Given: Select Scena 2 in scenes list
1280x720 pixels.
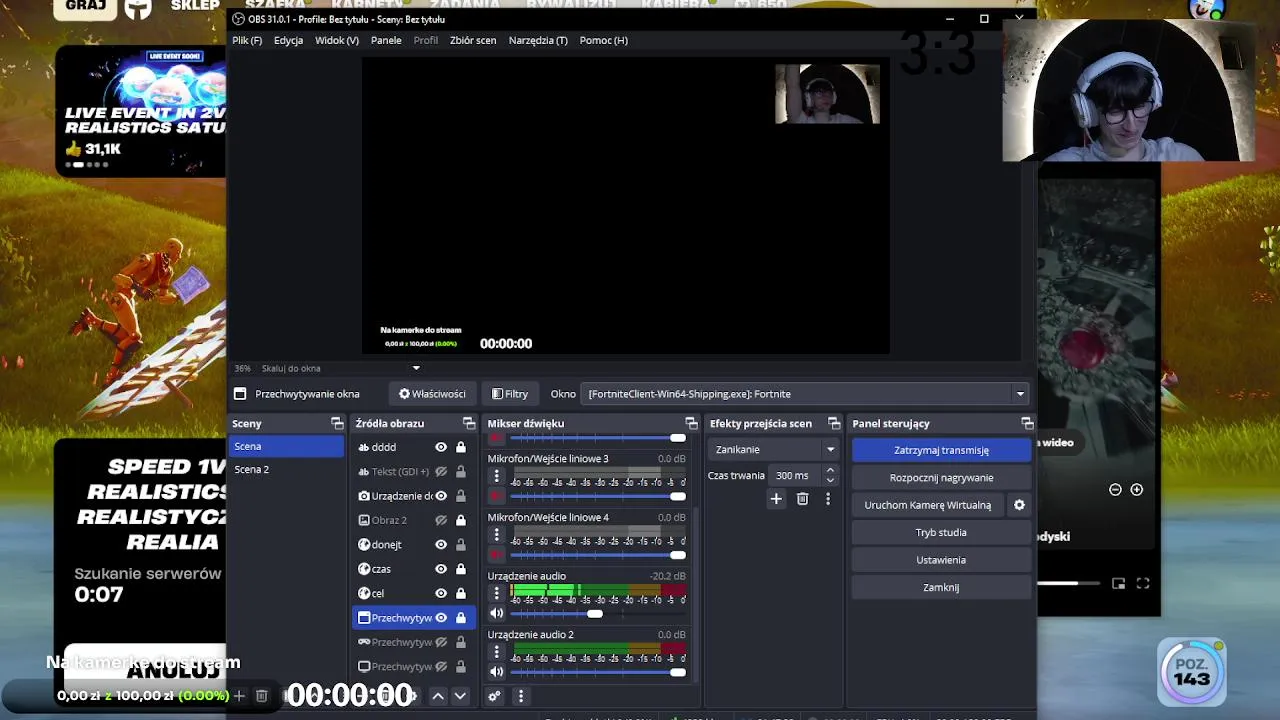Looking at the screenshot, I should [287, 469].
